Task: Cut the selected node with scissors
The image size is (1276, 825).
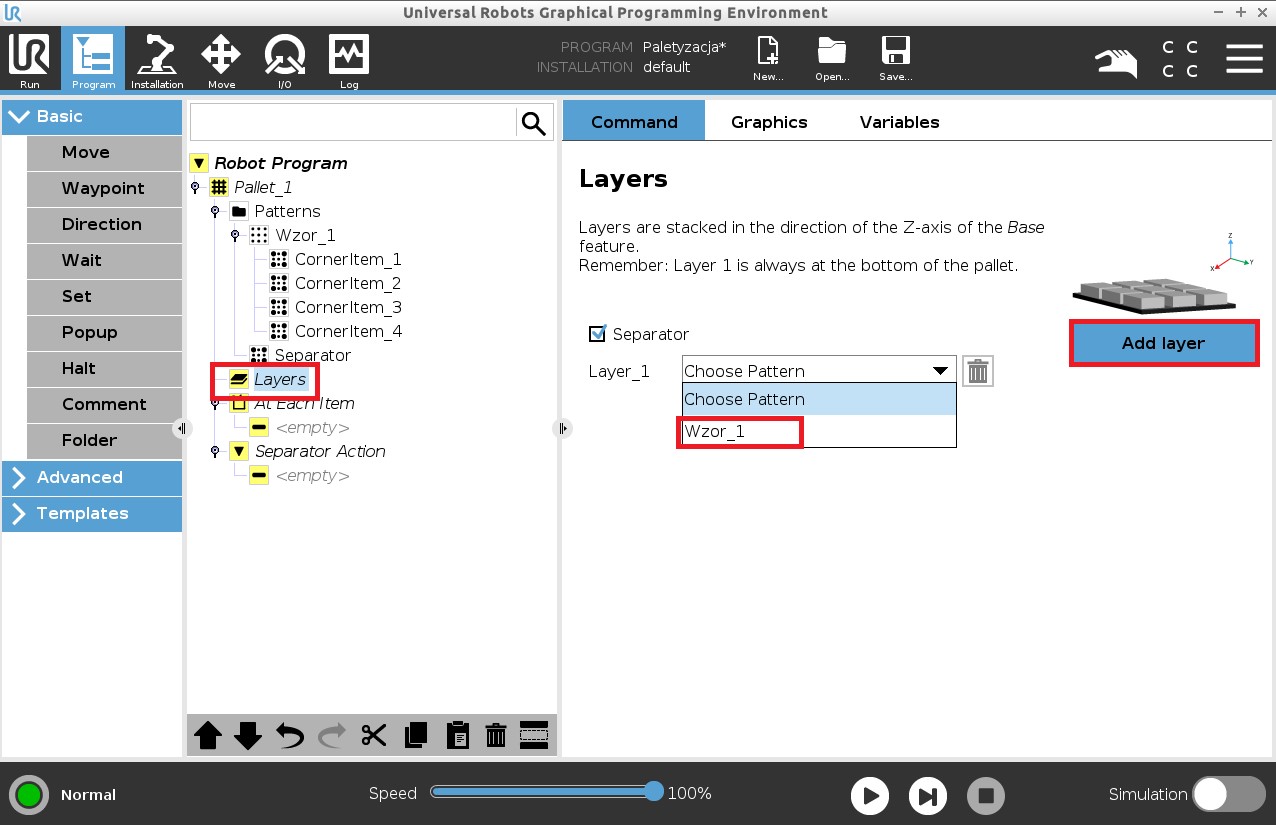Action: [374, 736]
